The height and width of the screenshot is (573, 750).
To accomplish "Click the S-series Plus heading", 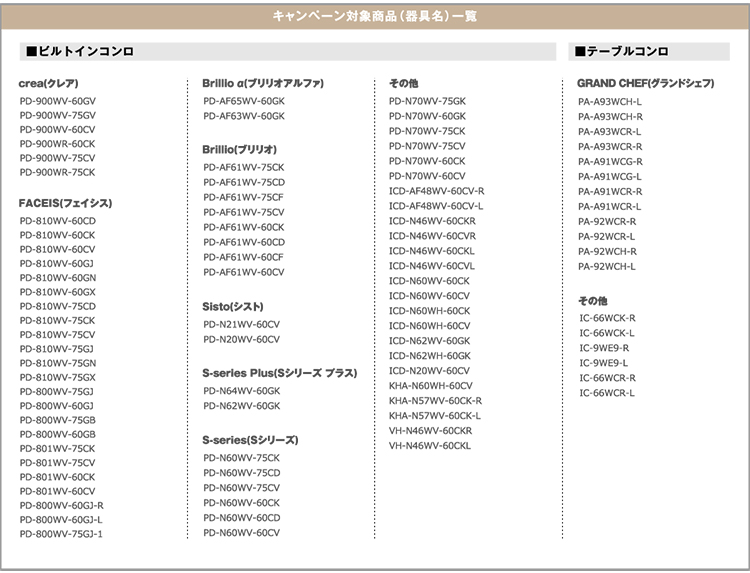I will pyautogui.click(x=280, y=373).
